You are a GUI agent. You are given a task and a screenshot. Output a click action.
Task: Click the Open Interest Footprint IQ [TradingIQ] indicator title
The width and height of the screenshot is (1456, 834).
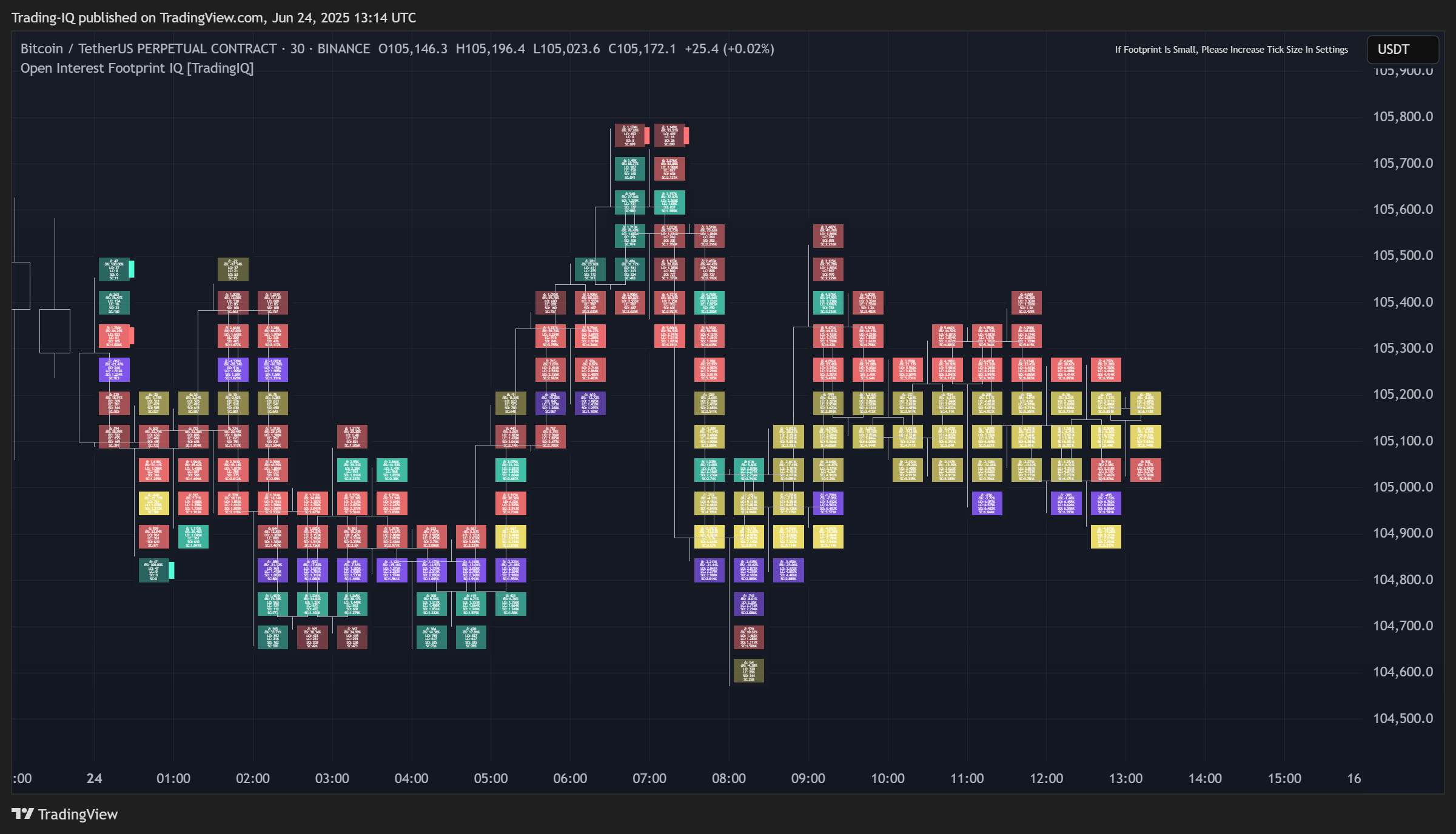(x=137, y=68)
